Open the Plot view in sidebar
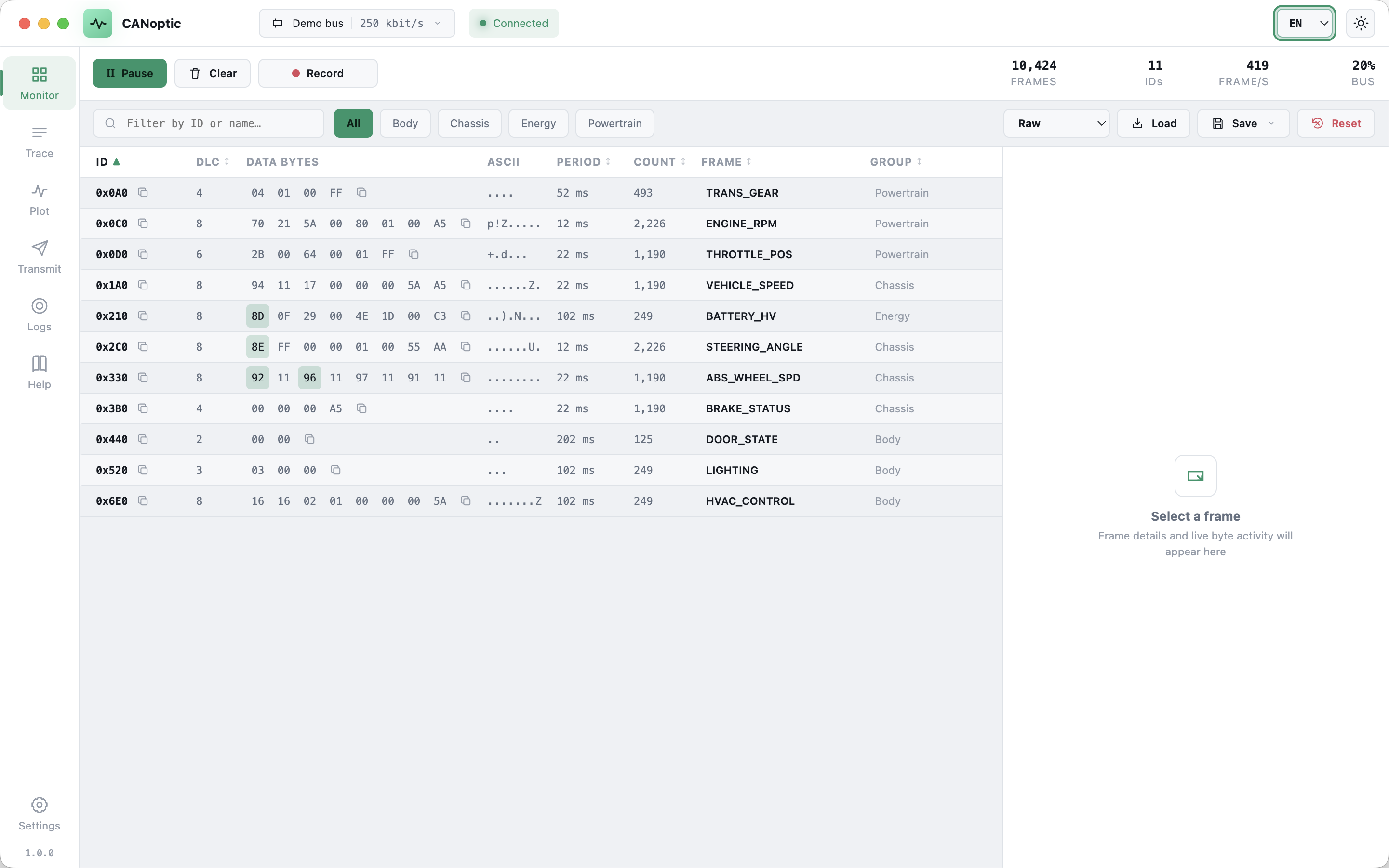The width and height of the screenshot is (1389, 868). tap(39, 199)
